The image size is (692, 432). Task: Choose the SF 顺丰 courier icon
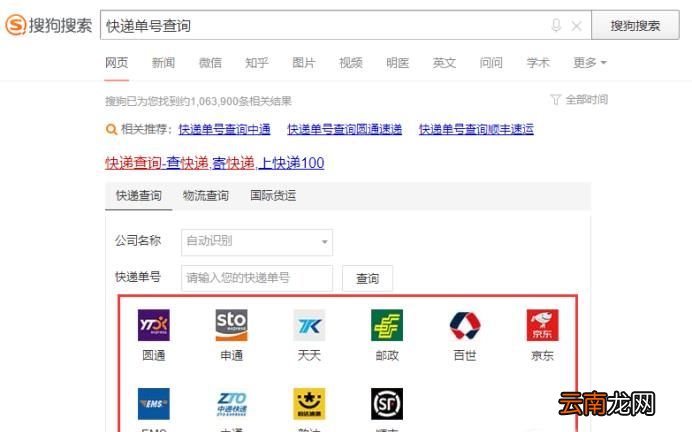[x=387, y=404]
